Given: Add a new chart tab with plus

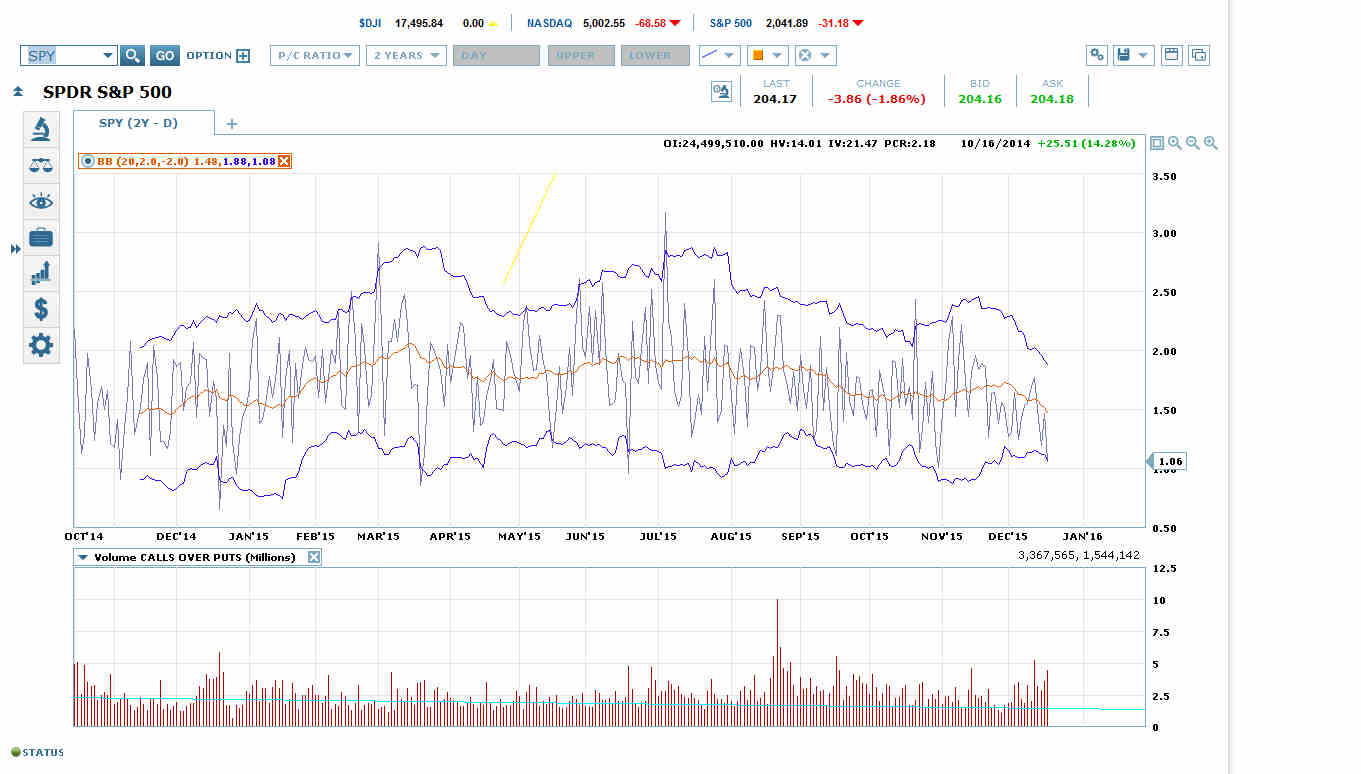Looking at the screenshot, I should point(232,124).
